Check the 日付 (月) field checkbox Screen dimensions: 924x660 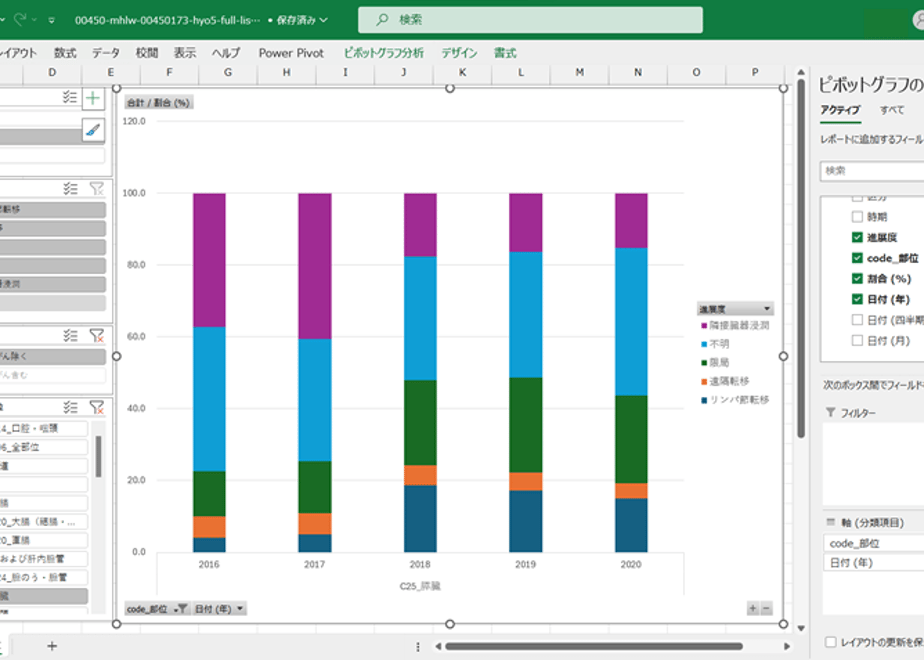tap(857, 341)
